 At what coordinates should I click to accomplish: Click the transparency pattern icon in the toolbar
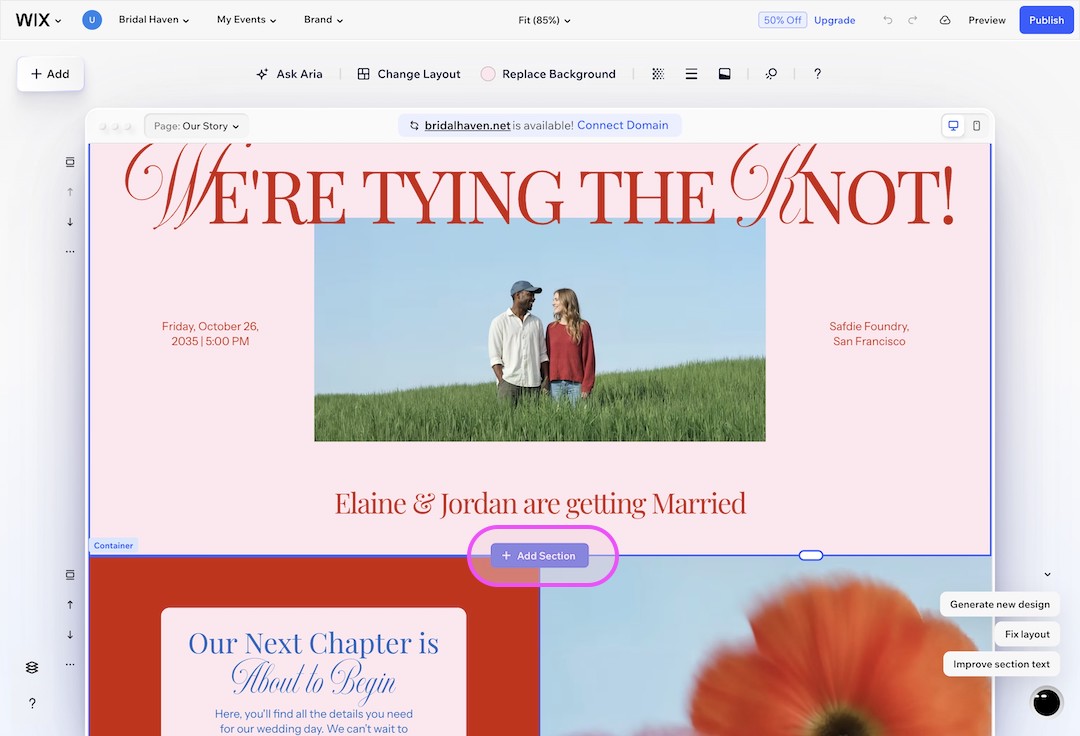[658, 73]
